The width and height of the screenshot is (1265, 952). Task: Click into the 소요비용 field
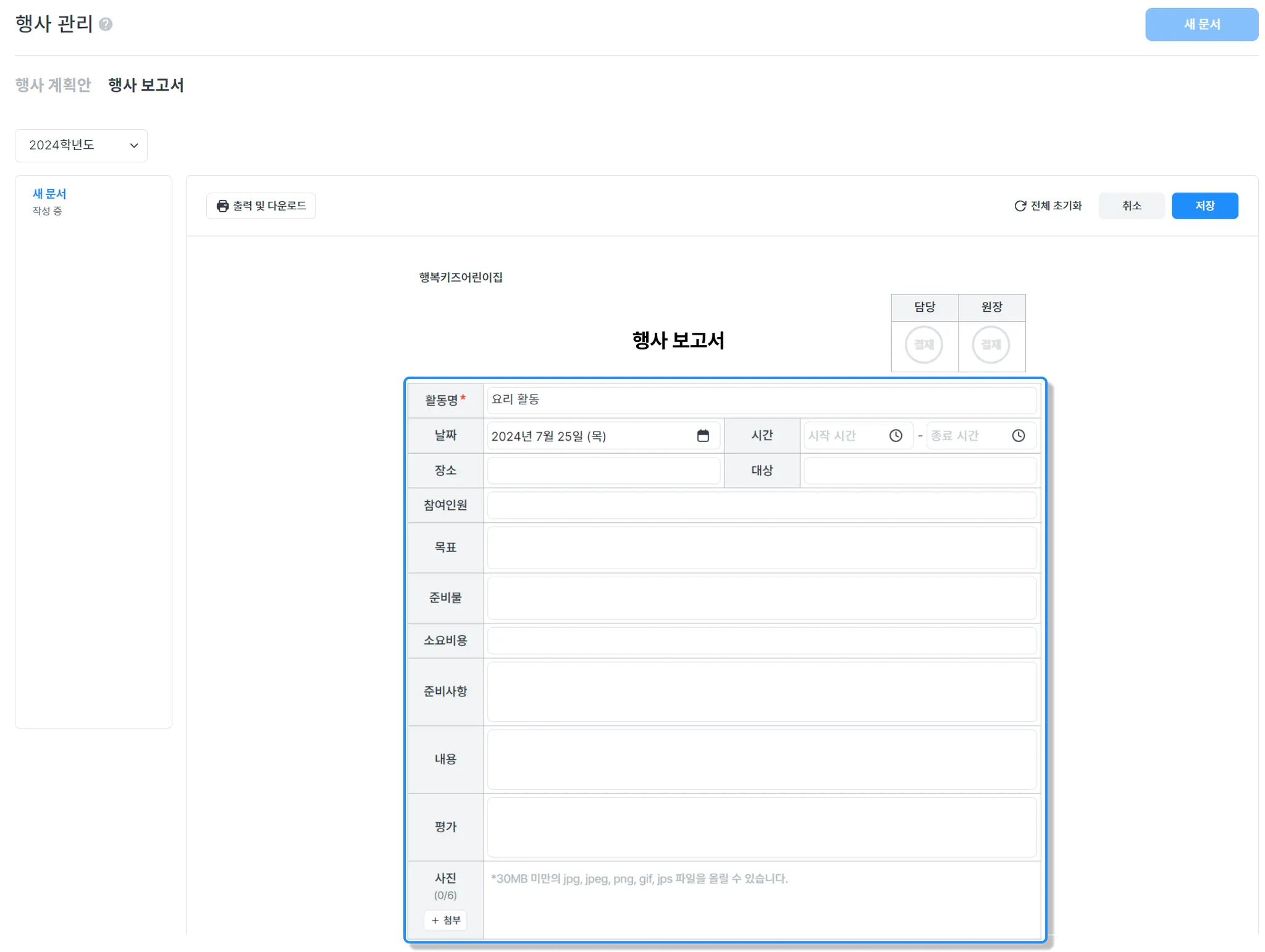click(761, 641)
